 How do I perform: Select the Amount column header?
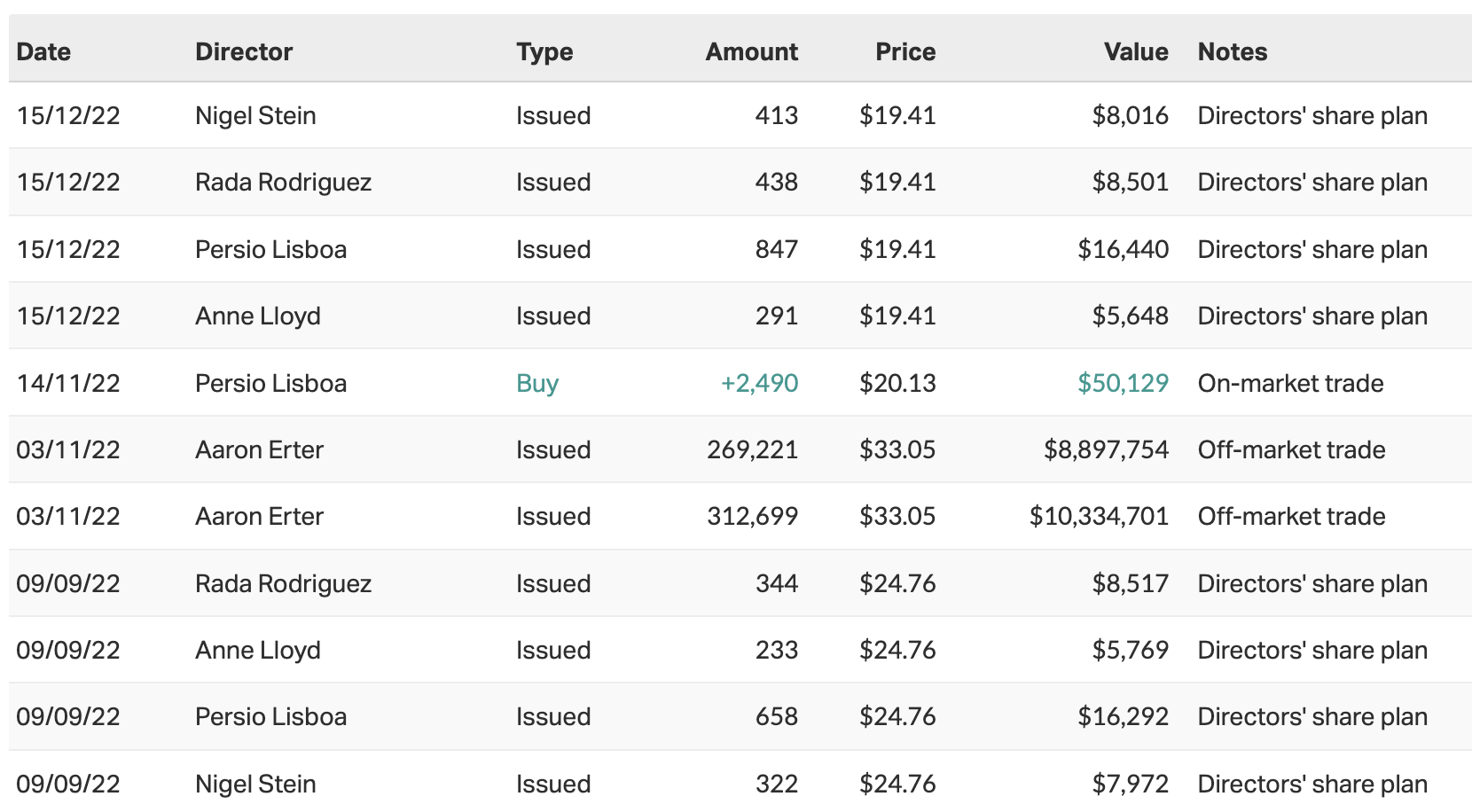coord(751,51)
